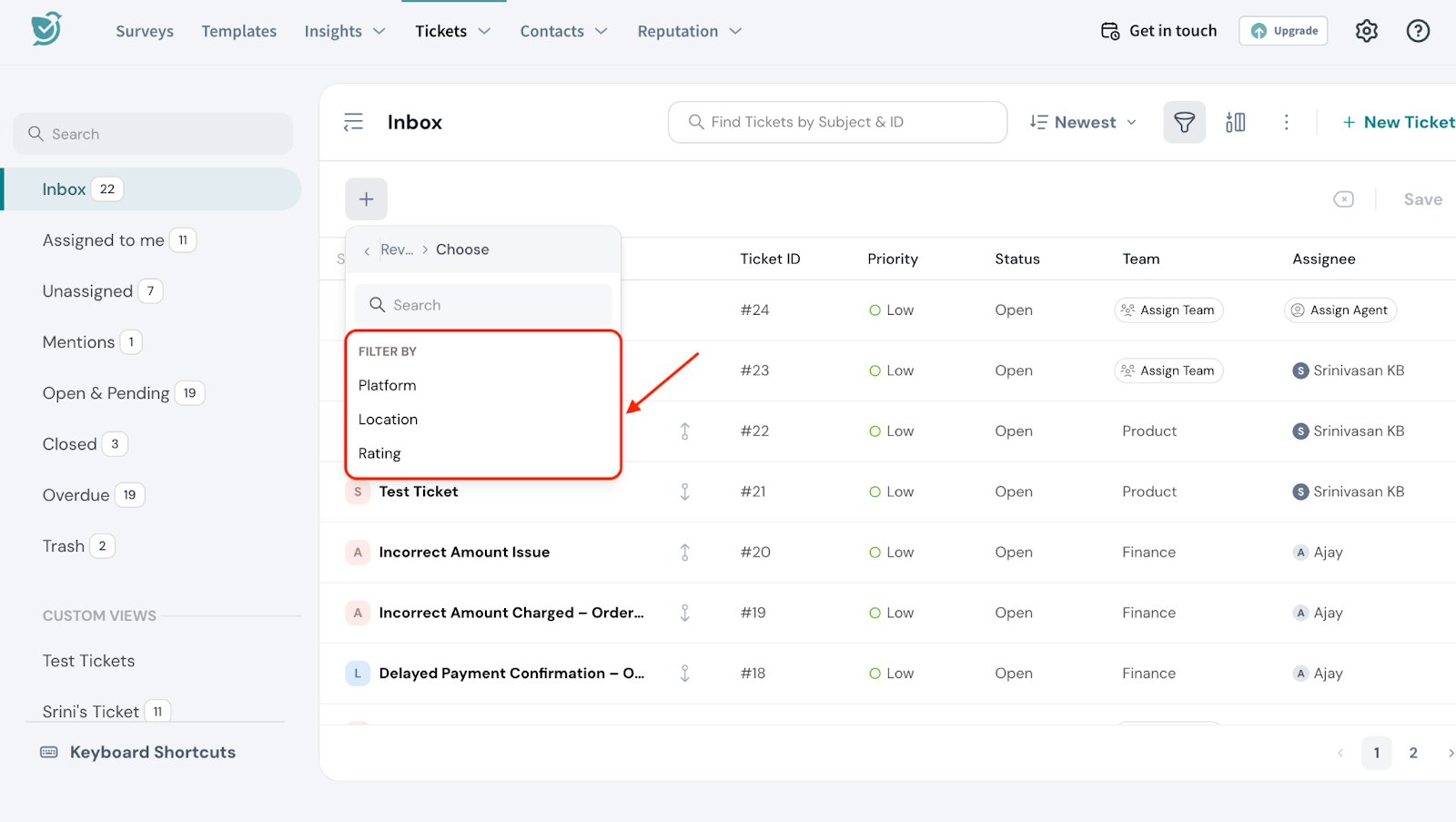The height and width of the screenshot is (822, 1456).
Task: Click Assign Agent on ticket #24
Action: [1340, 310]
